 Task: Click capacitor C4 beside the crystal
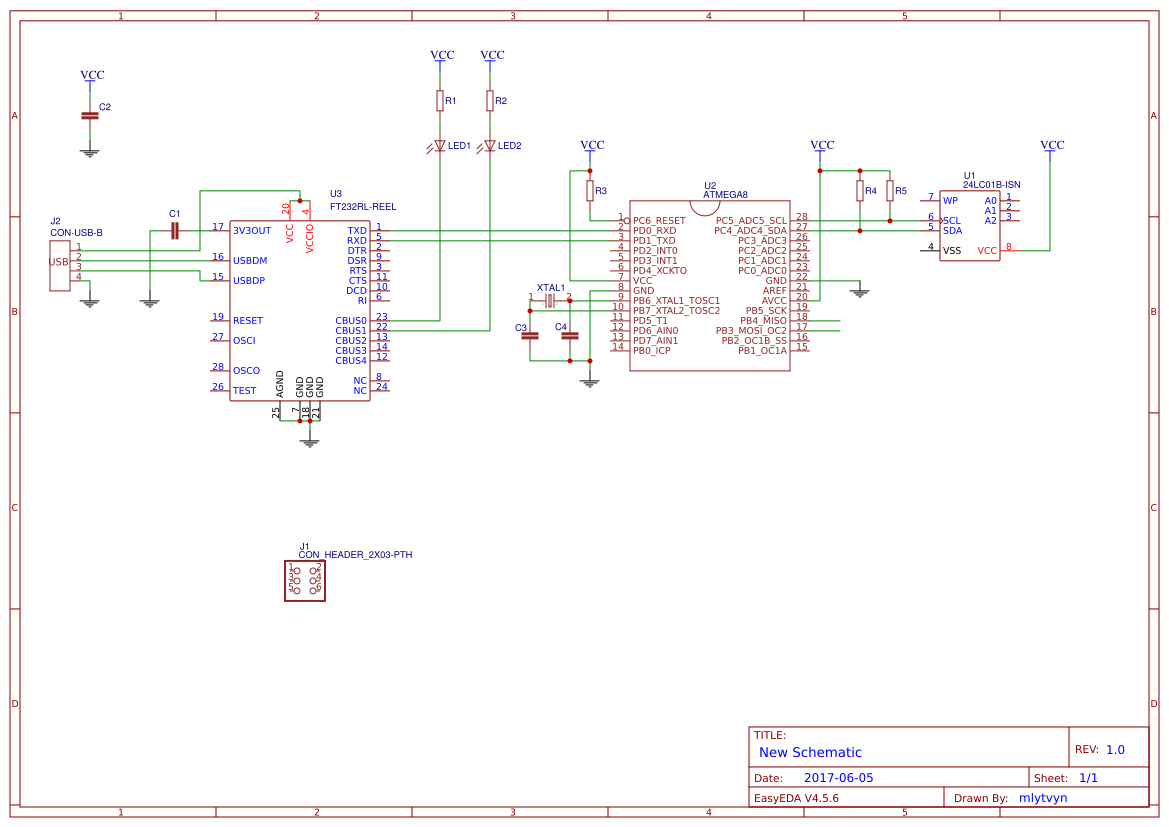pos(568,338)
